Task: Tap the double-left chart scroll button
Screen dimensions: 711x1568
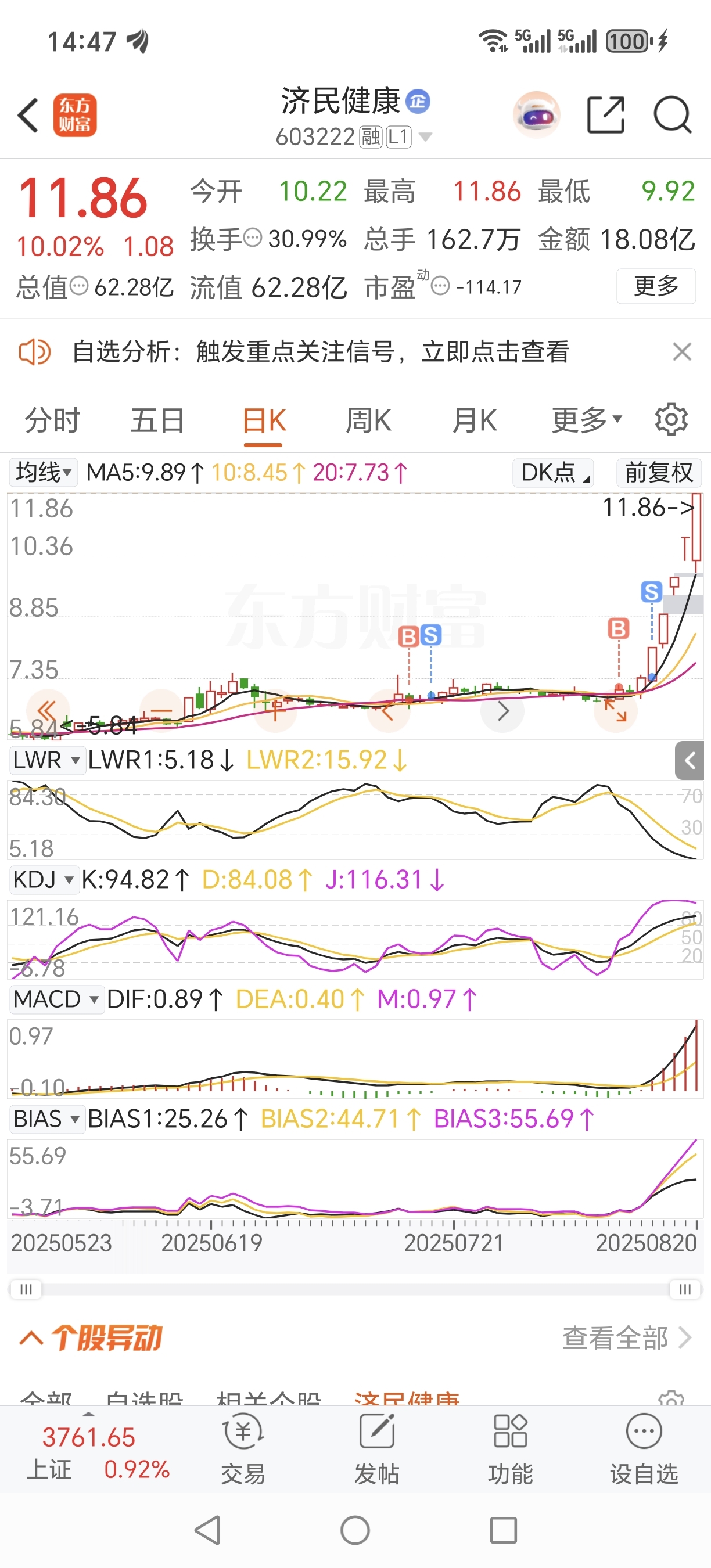Action: tap(49, 710)
